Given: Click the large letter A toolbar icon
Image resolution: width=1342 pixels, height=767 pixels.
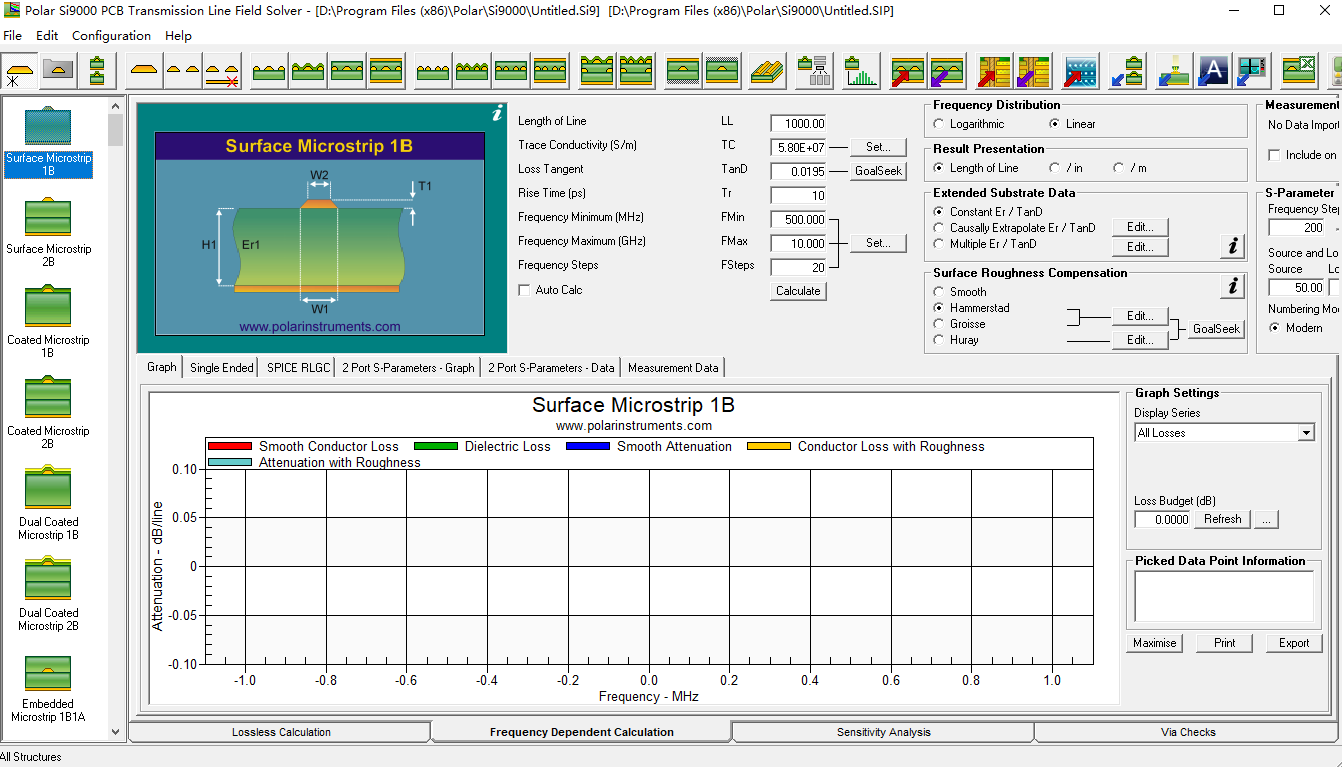Looking at the screenshot, I should [1213, 71].
